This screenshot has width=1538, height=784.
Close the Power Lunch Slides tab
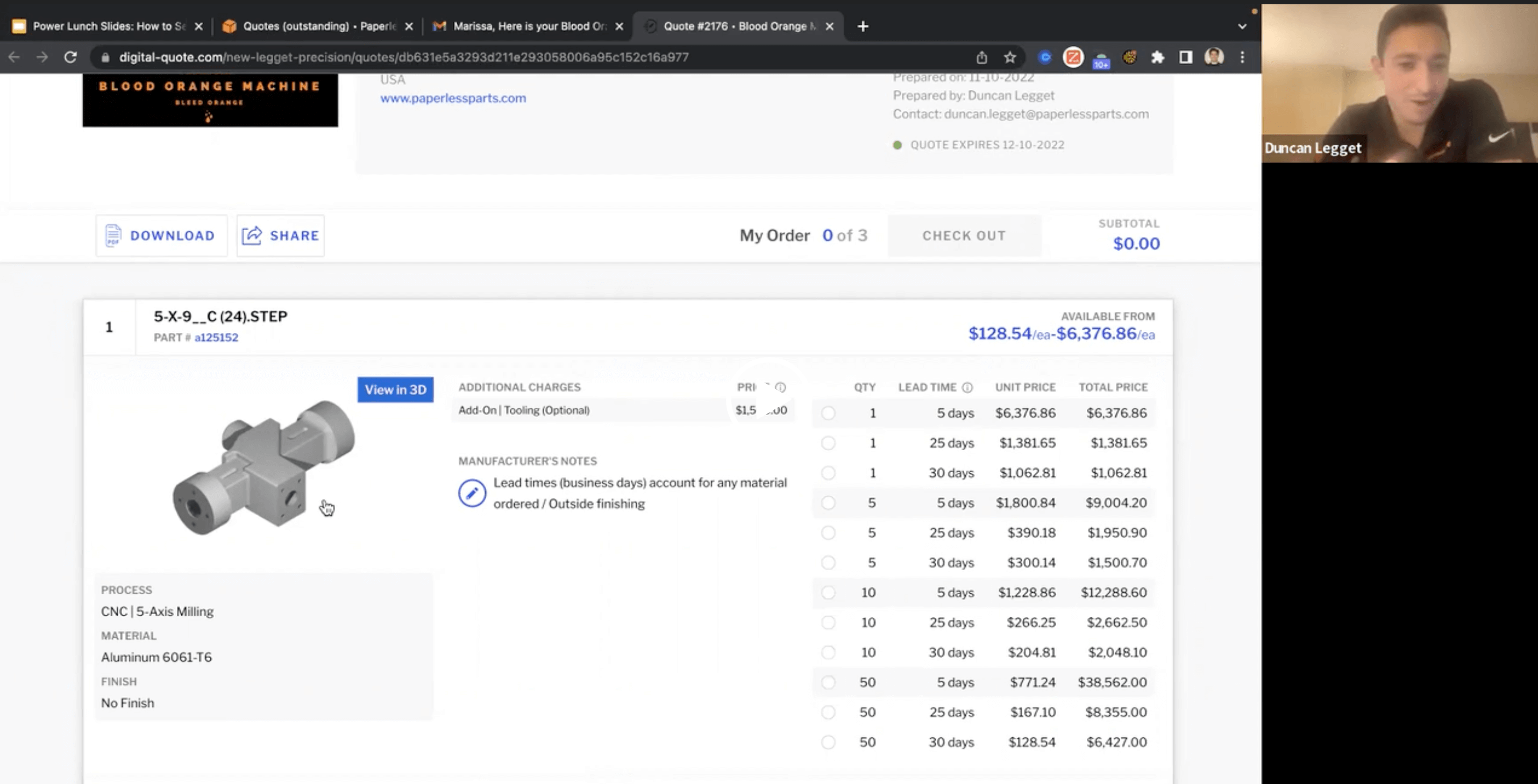(x=199, y=26)
